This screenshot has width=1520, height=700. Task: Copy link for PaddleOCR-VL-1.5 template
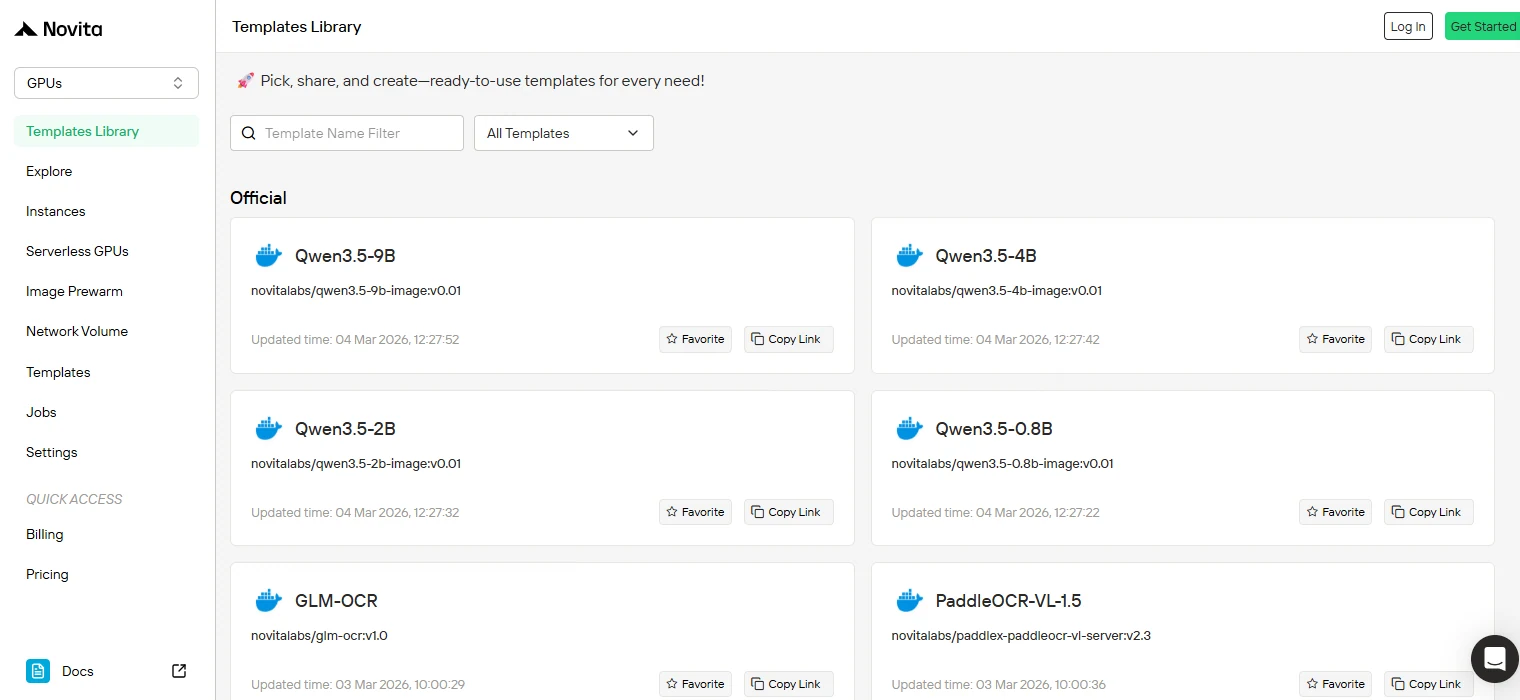pyautogui.click(x=1428, y=684)
